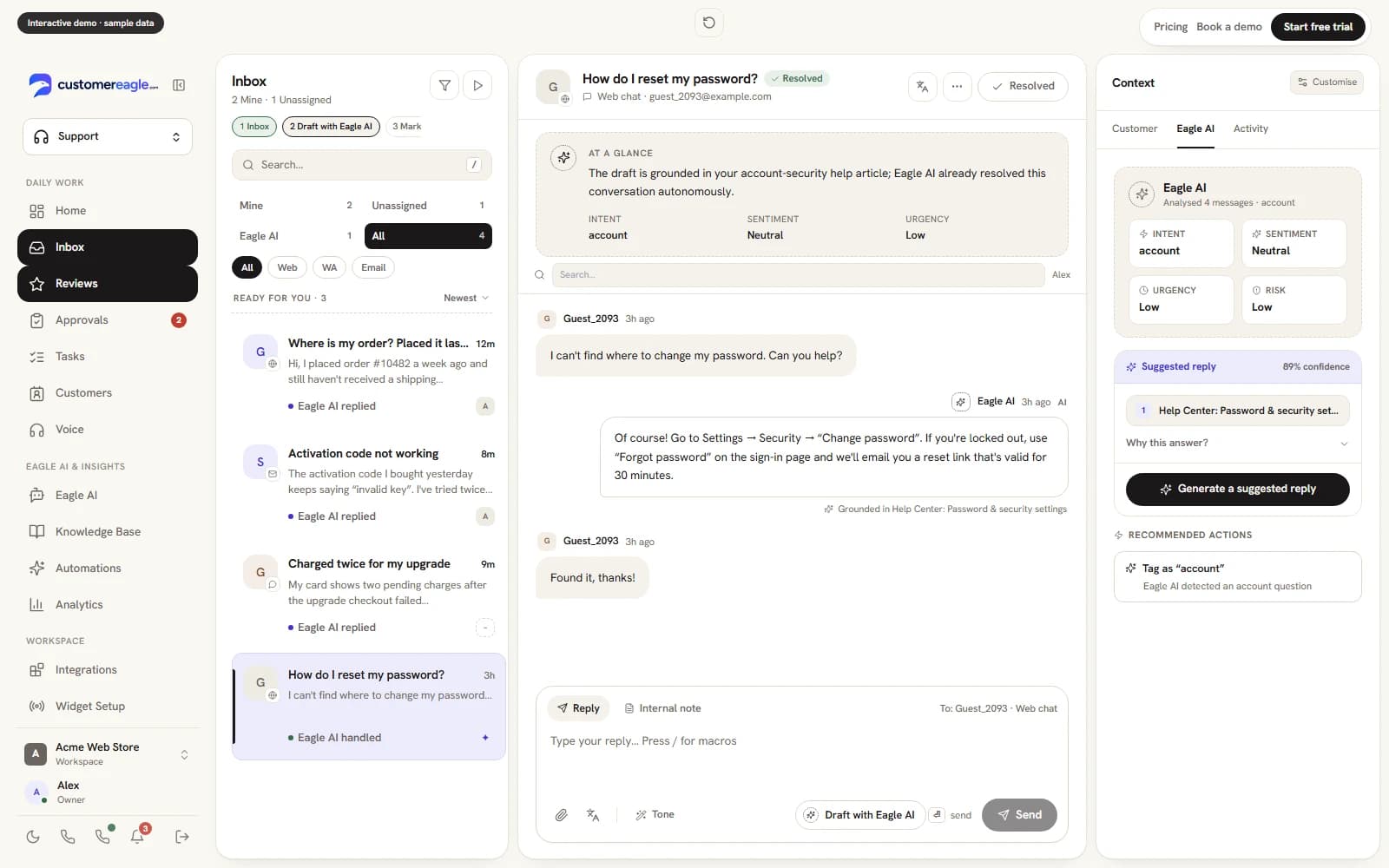Switch to the Activity context tab

[1250, 128]
